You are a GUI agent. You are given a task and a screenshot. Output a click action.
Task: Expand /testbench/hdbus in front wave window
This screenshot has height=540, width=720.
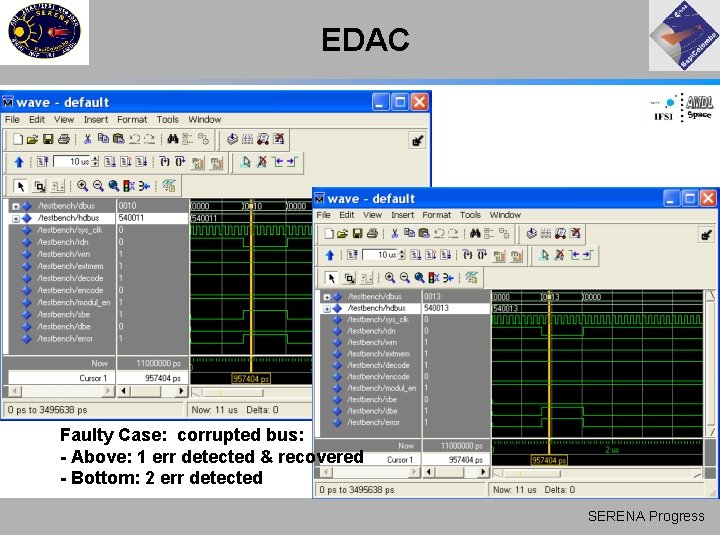[x=327, y=309]
